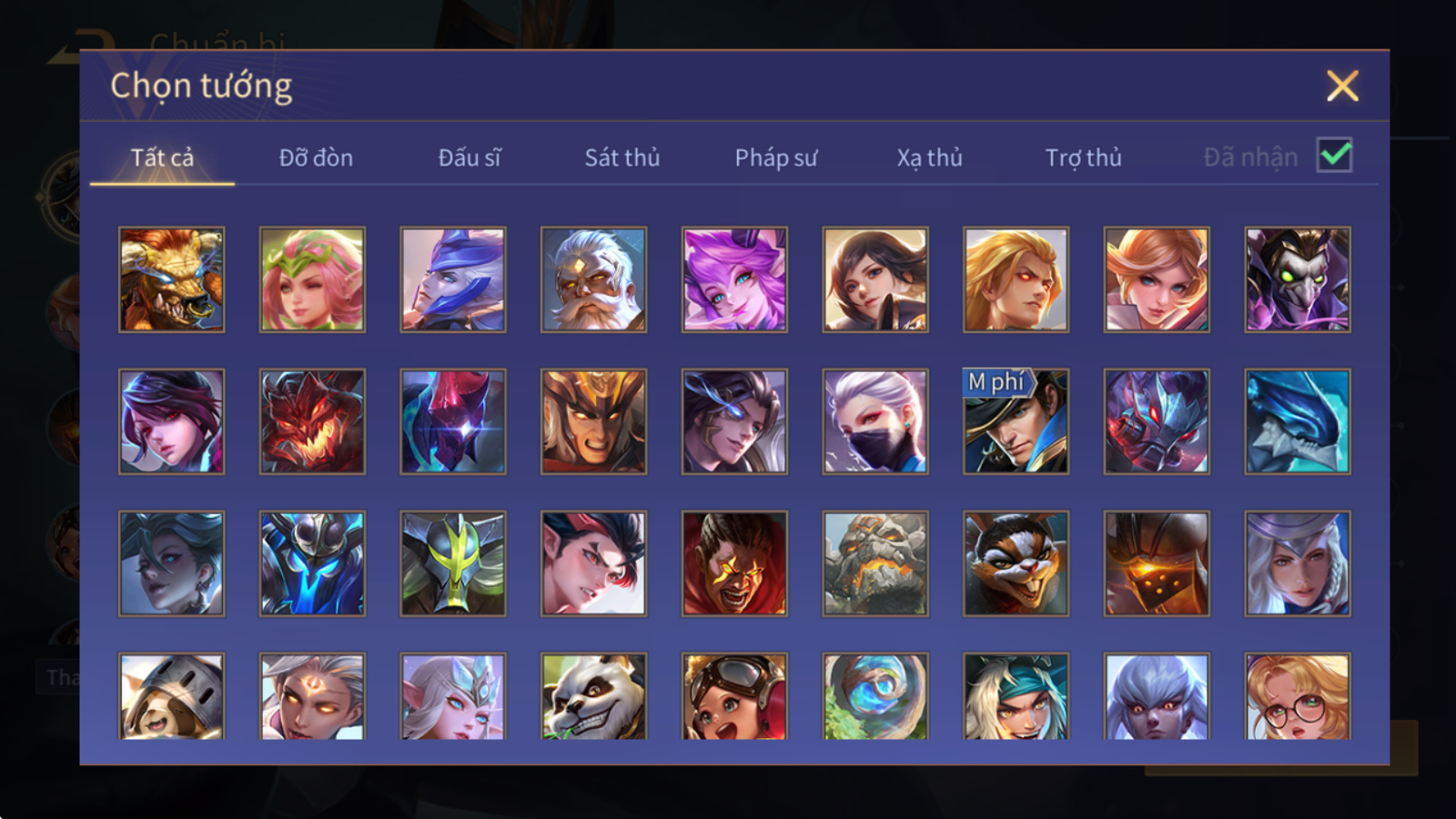
Task: Select the stone golem hero portrait
Action: pyautogui.click(x=875, y=563)
